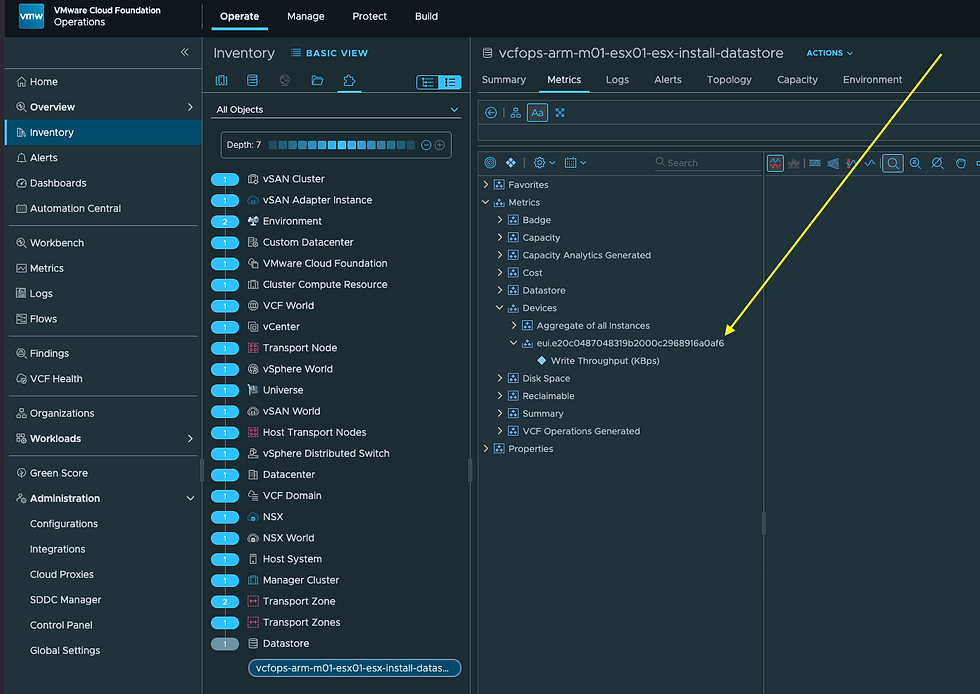Switch to the Topology tab
This screenshot has height=694, width=980.
(x=729, y=79)
